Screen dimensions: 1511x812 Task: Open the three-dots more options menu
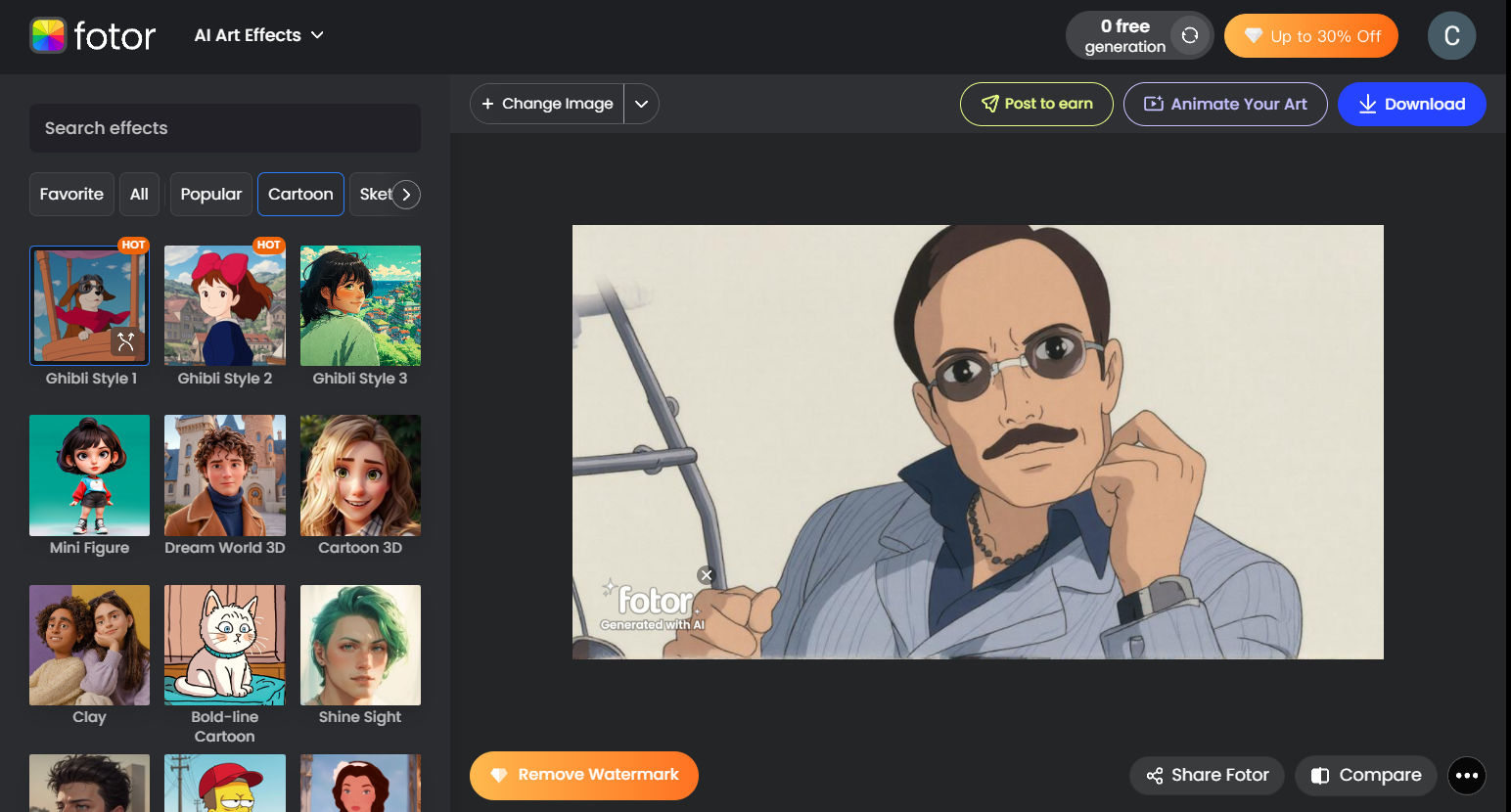[x=1467, y=776]
